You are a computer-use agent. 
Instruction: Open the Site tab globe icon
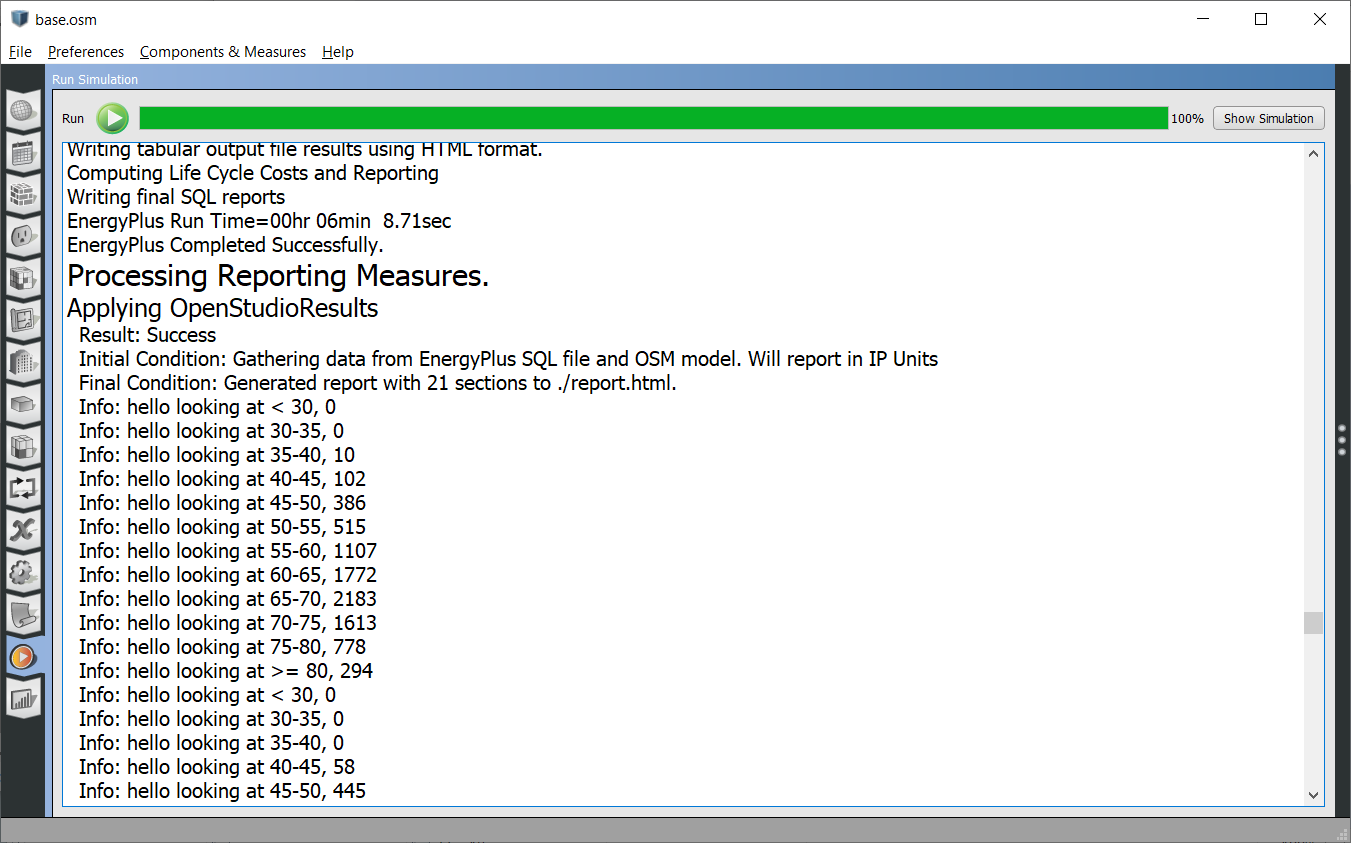23,111
